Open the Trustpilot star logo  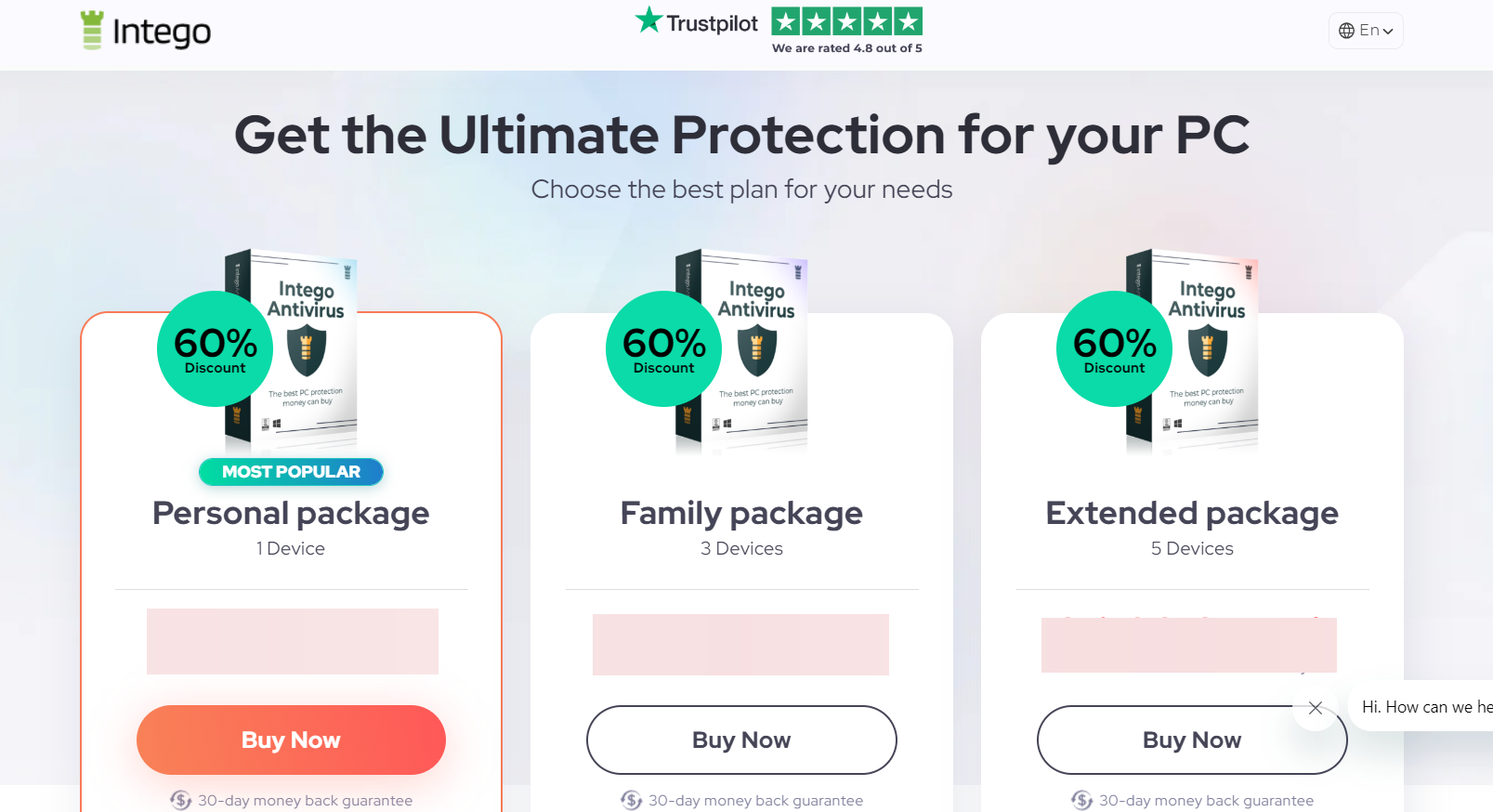pos(696,22)
